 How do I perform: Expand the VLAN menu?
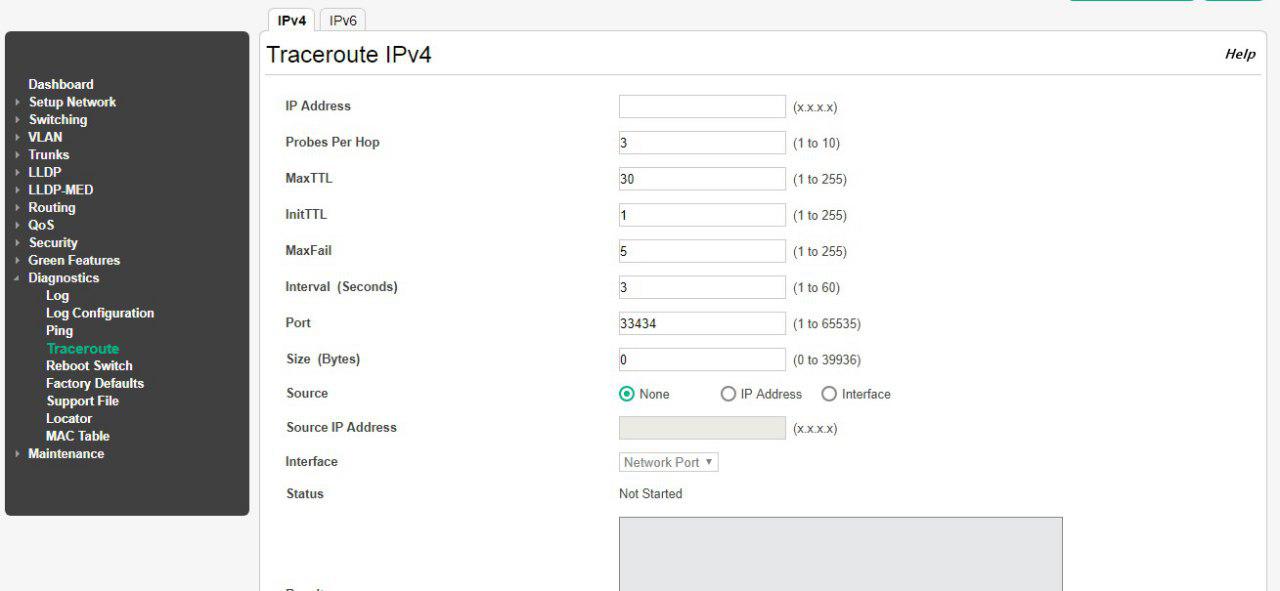(45, 137)
